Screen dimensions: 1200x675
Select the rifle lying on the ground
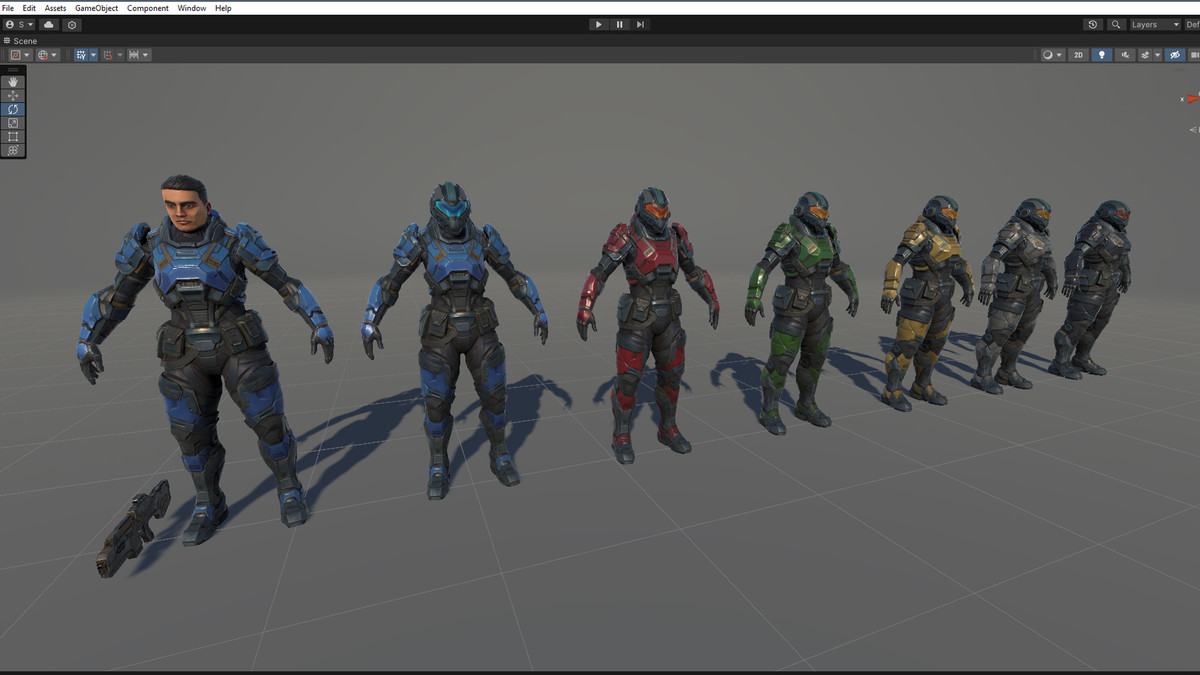(133, 528)
